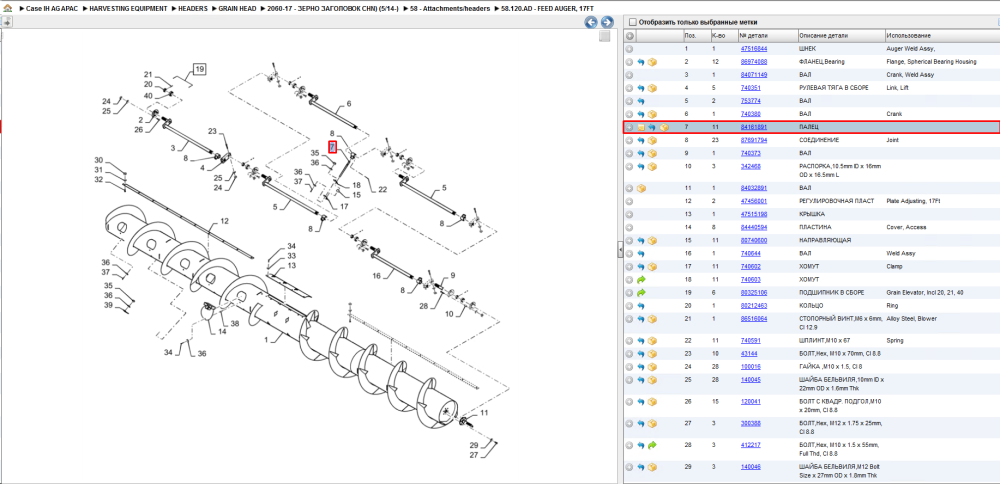This screenshot has width=1000, height=484.
Task: Click callout number 7 on the diagram
Action: 332,147
